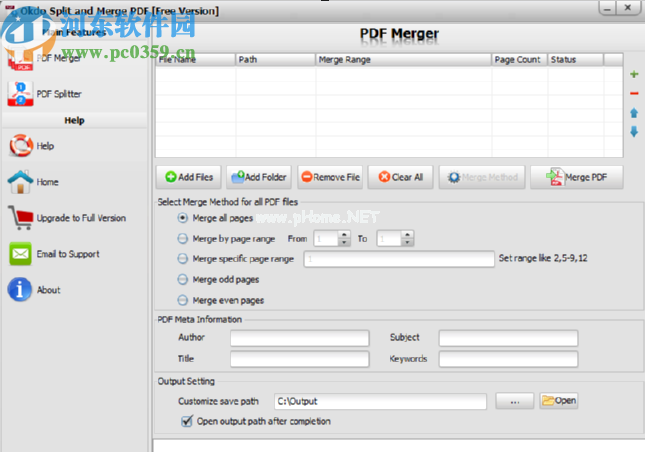Open the About info item
The height and width of the screenshot is (452, 645).
point(34,290)
